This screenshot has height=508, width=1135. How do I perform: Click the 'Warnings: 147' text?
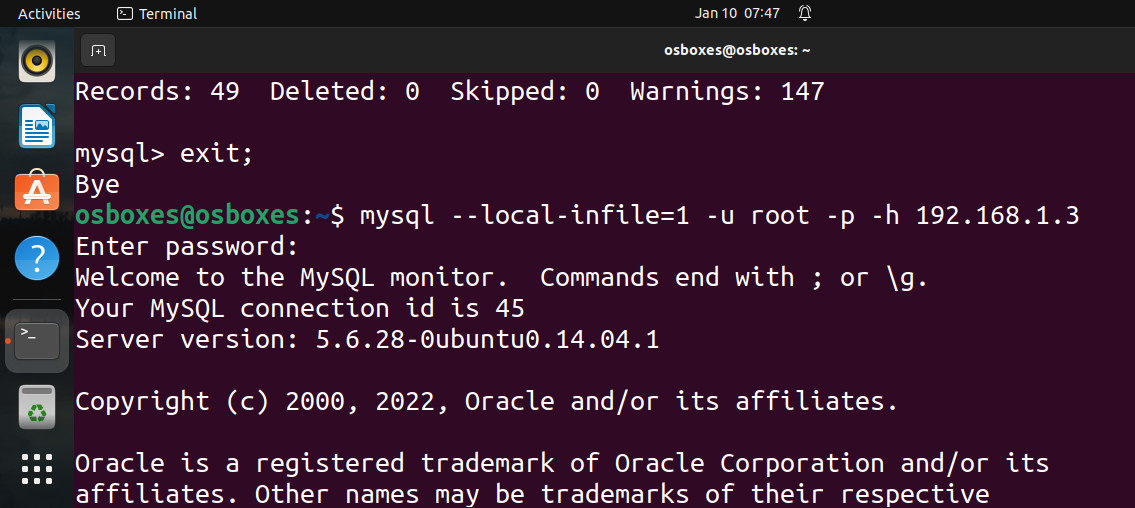tap(727, 92)
